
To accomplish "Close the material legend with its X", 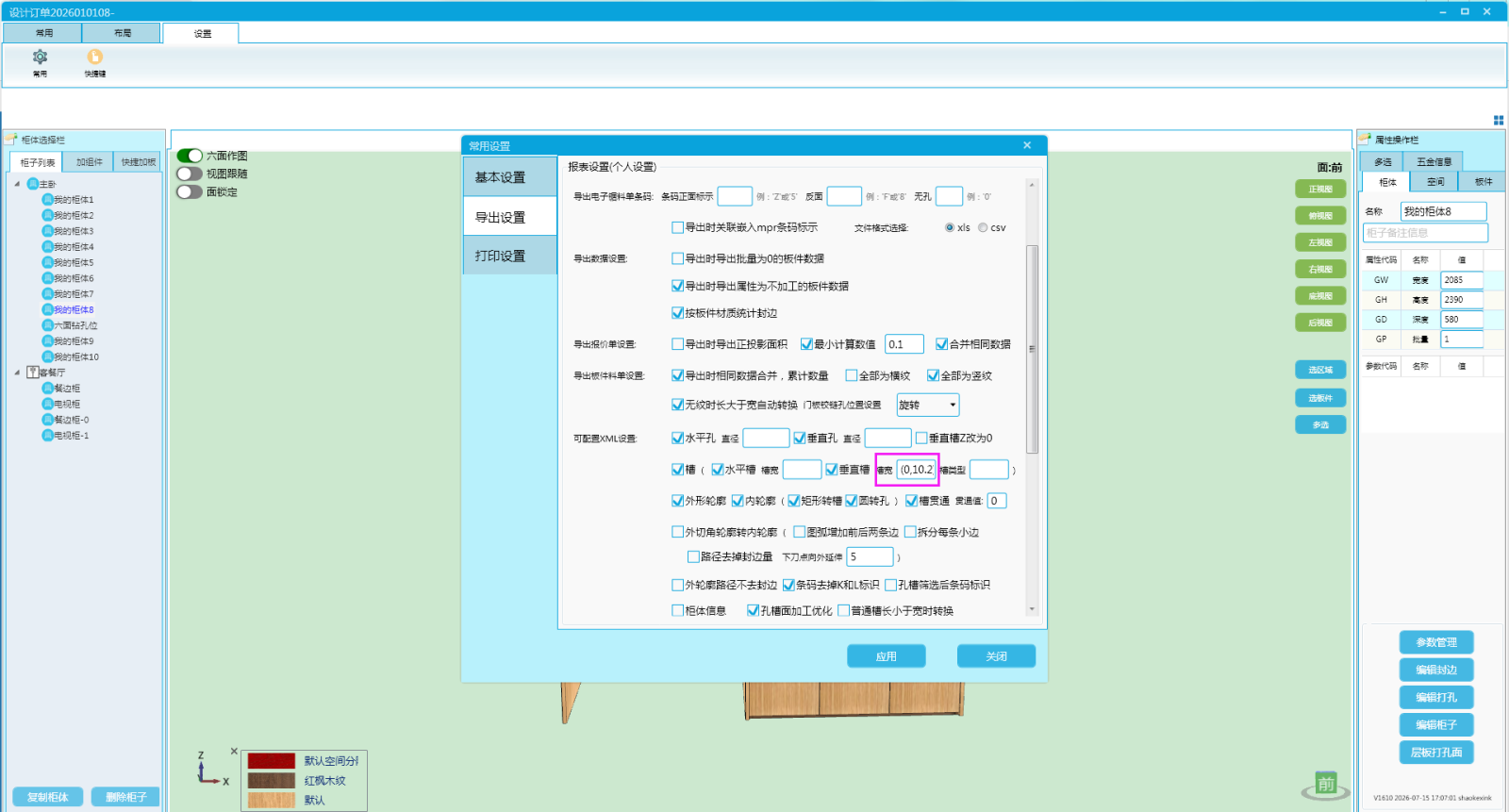I will coord(234,752).
